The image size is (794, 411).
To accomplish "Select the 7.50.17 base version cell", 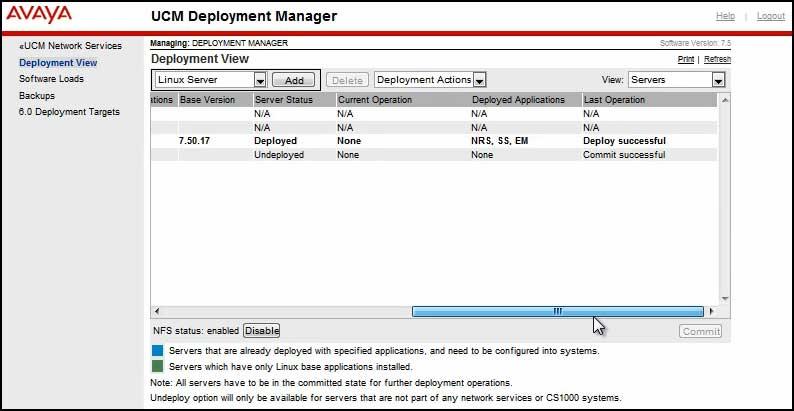I will coord(194,141).
